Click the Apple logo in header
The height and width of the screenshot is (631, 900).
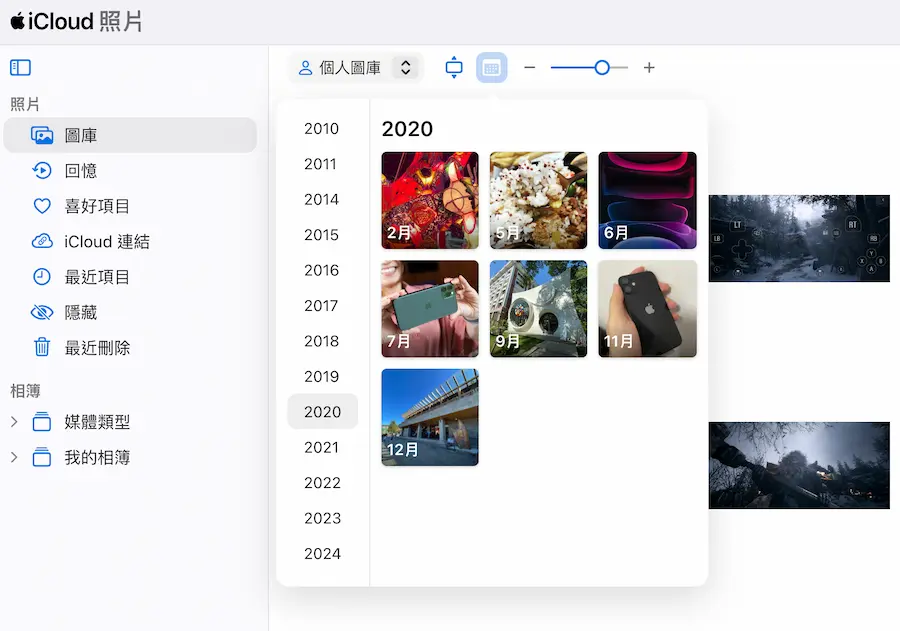[17, 21]
